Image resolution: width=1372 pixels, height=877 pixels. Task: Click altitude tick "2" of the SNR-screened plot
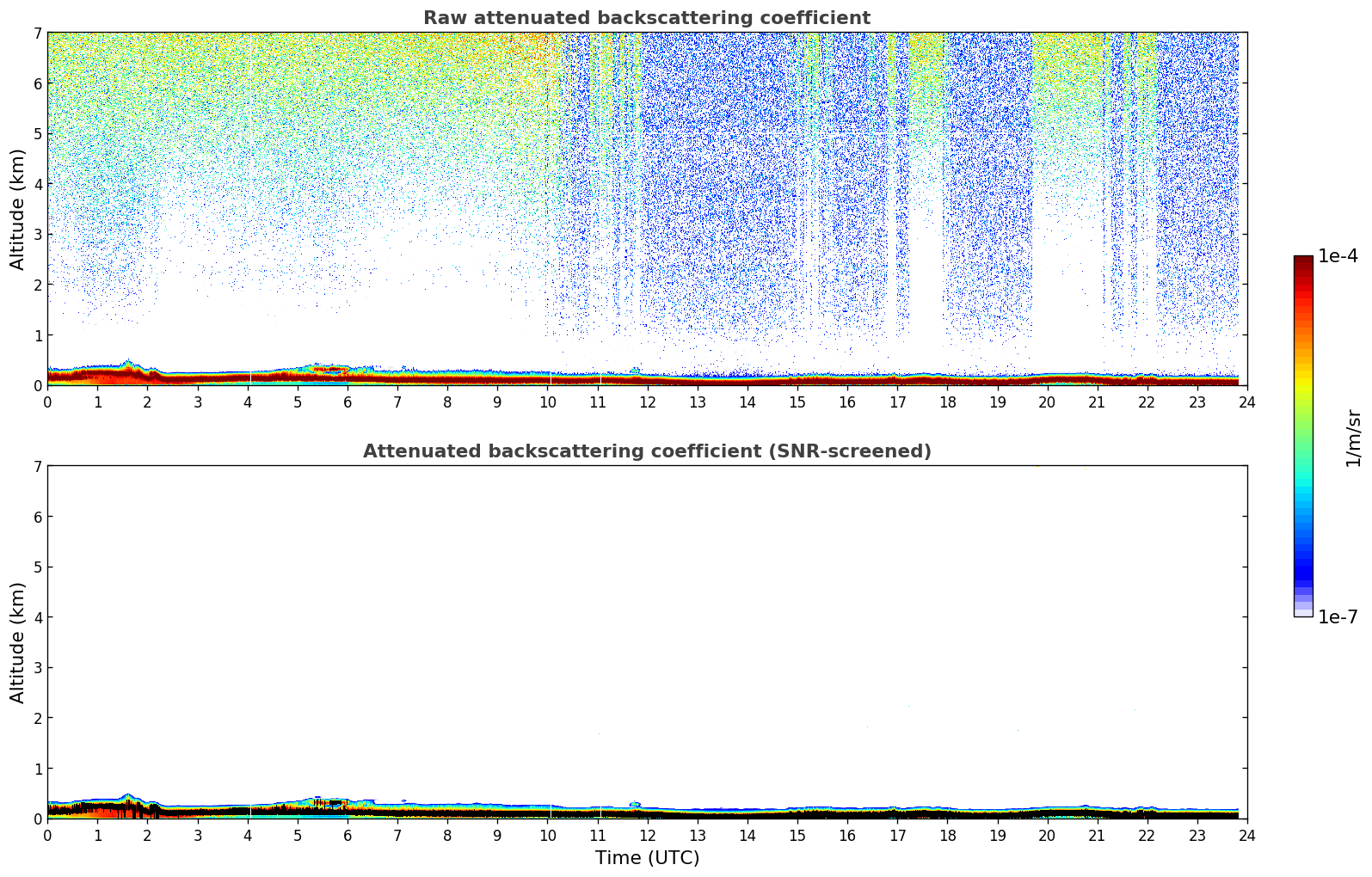[x=37, y=718]
